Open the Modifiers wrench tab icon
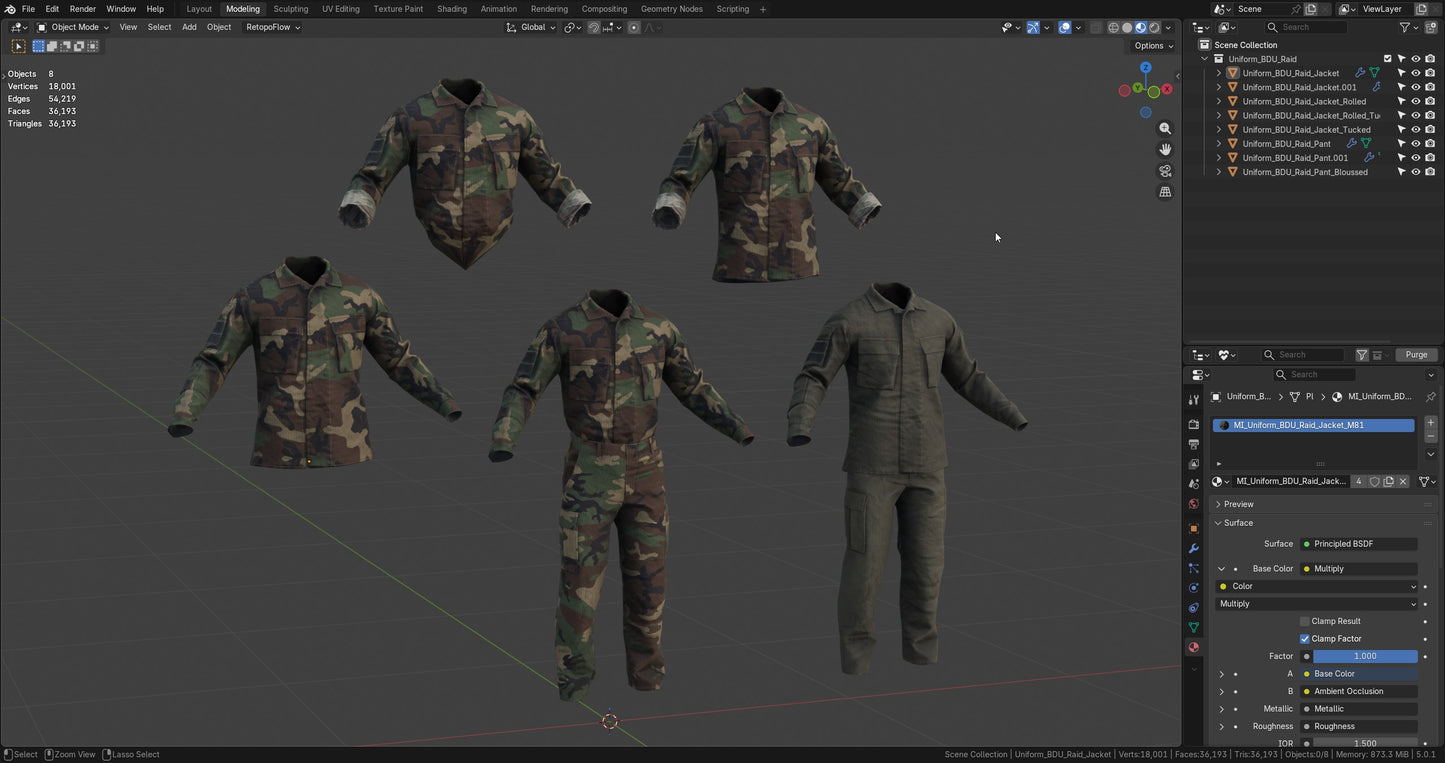This screenshot has width=1445, height=763. pos(1193,548)
